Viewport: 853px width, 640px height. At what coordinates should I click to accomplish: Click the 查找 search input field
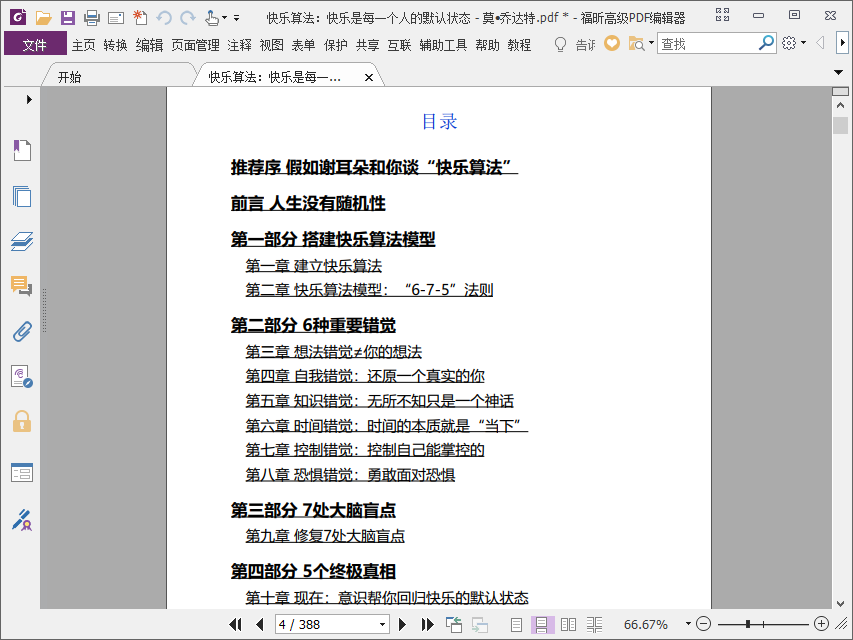tap(707, 43)
